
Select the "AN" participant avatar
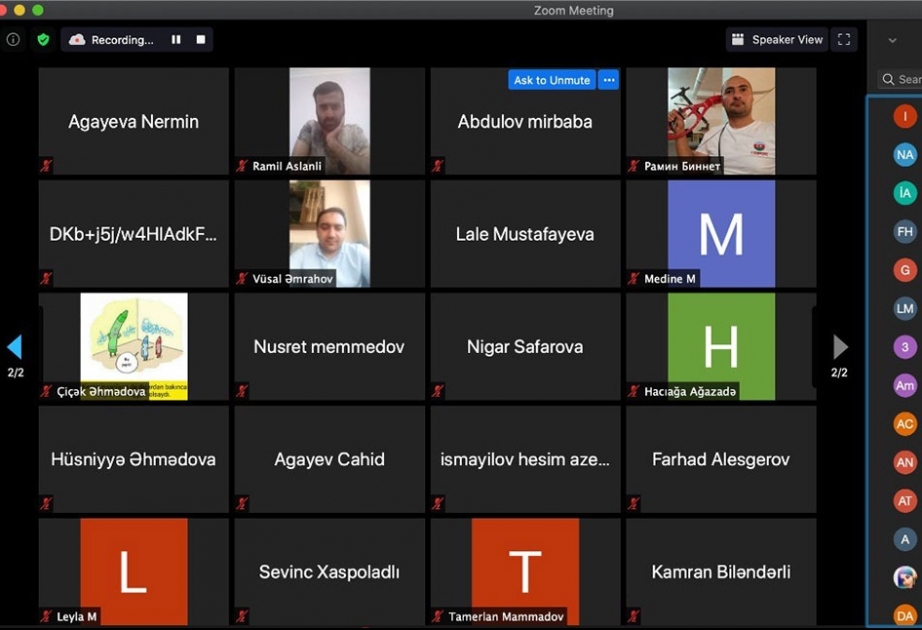pos(905,462)
